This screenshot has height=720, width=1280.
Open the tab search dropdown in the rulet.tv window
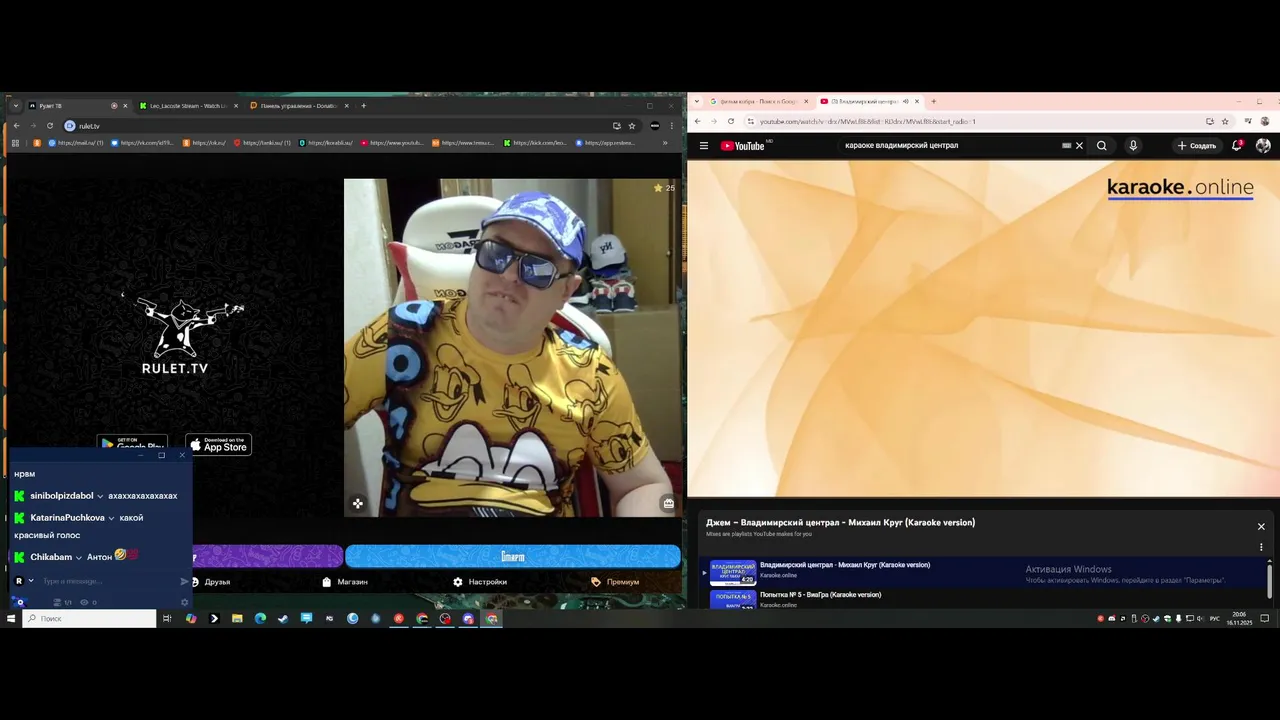click(x=16, y=106)
